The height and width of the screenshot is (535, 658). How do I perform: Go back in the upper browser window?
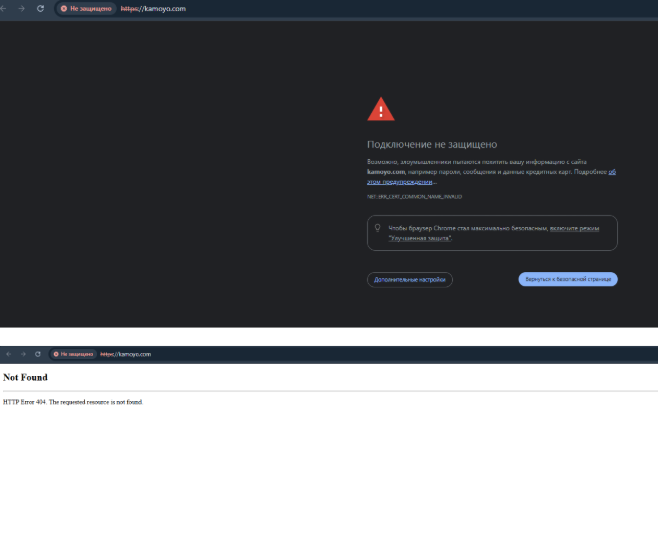(3, 8)
